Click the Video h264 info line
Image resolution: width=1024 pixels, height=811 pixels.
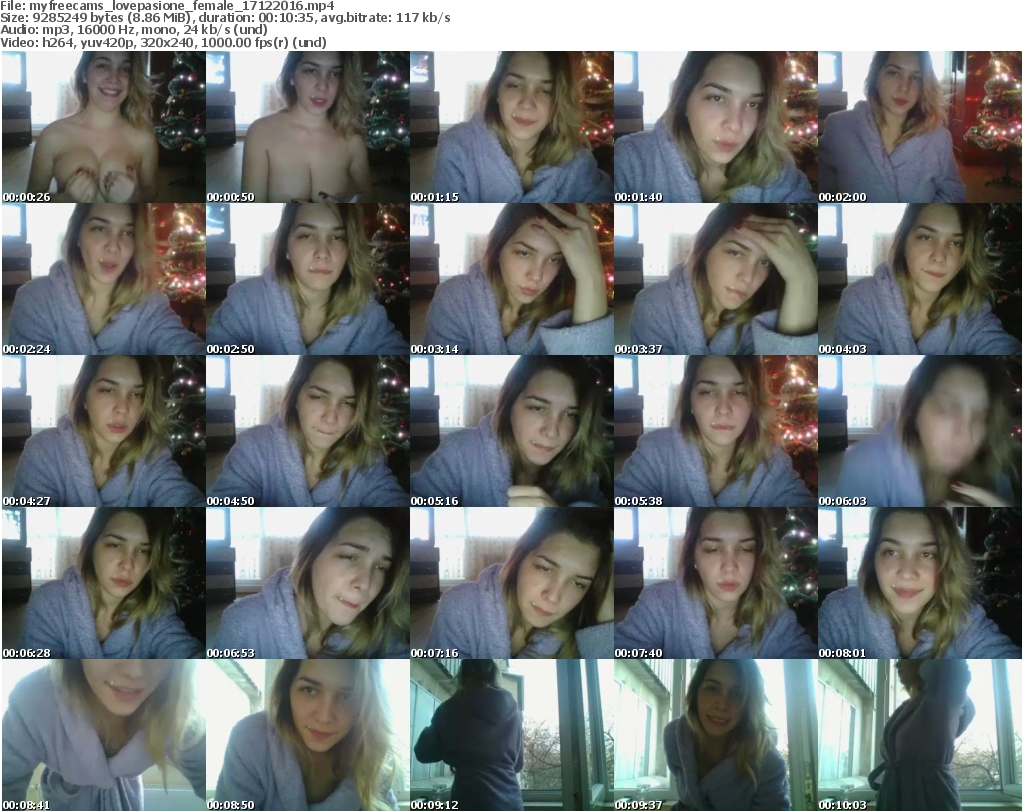(163, 42)
